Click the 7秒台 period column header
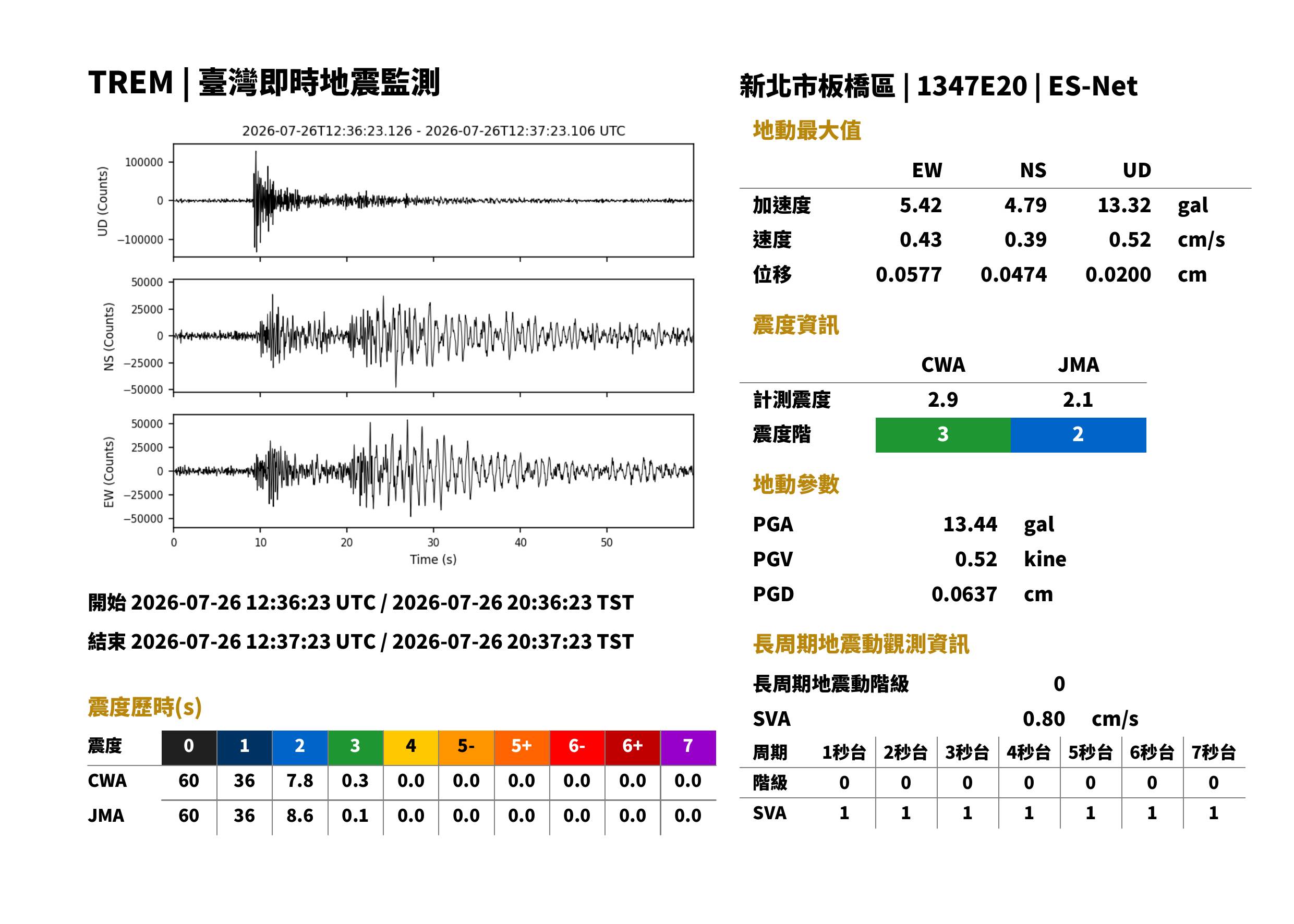This screenshot has height=924, width=1294. click(1213, 752)
